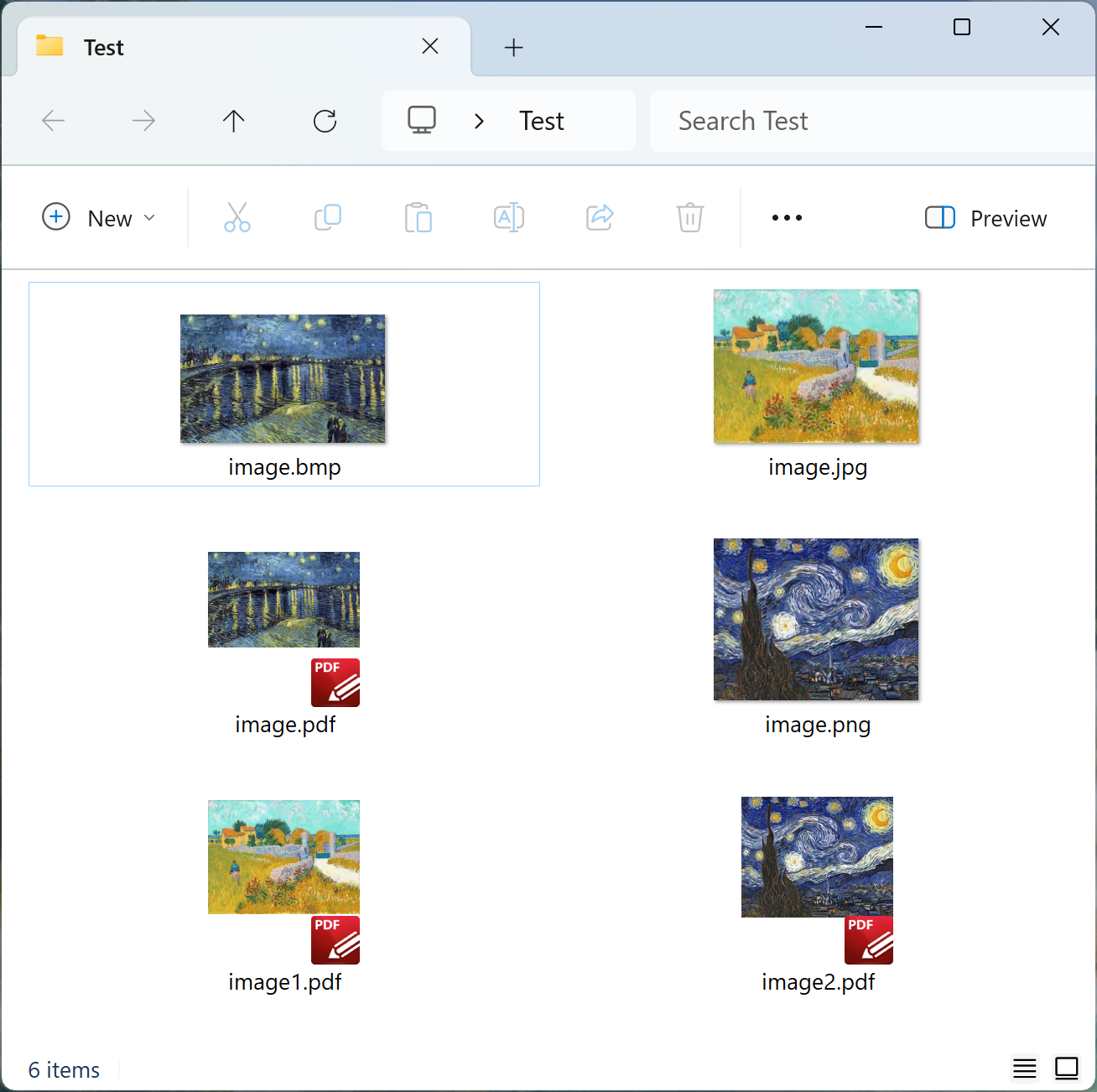Image resolution: width=1097 pixels, height=1092 pixels.
Task: Minimize the File Explorer window
Action: (x=874, y=27)
